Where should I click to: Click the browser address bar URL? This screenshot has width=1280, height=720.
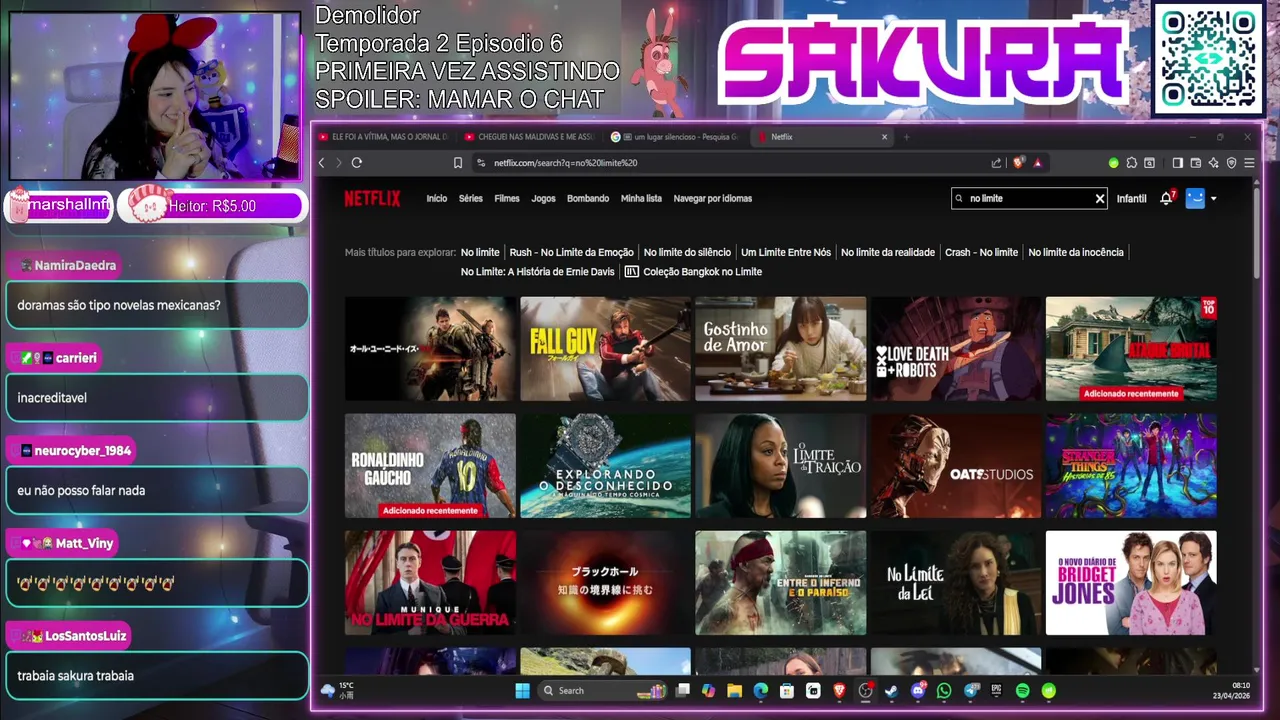coord(565,163)
